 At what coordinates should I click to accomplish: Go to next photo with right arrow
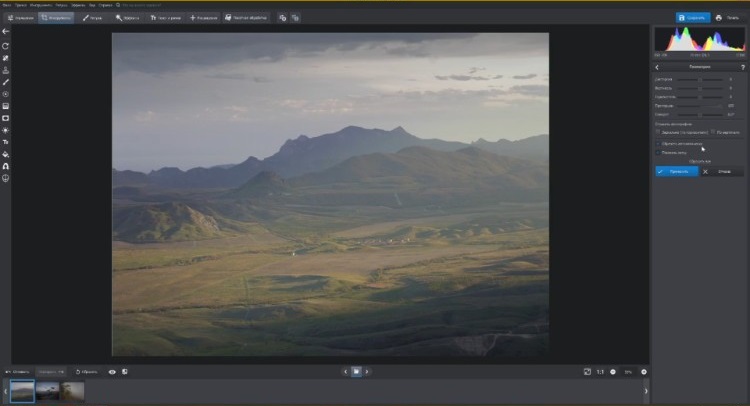click(x=367, y=372)
